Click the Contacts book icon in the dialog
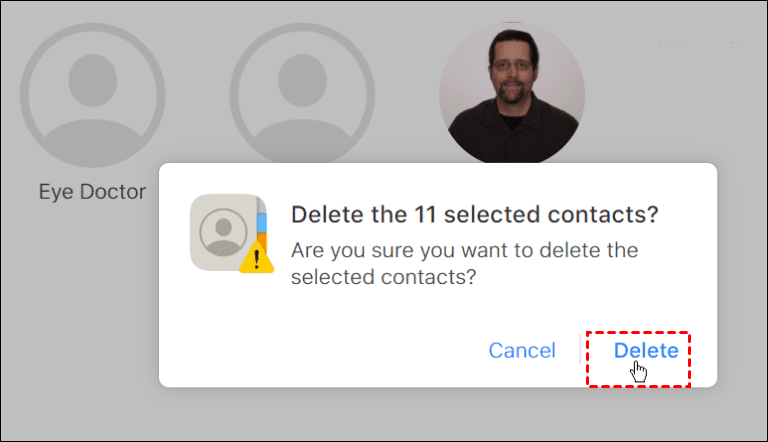 226,232
